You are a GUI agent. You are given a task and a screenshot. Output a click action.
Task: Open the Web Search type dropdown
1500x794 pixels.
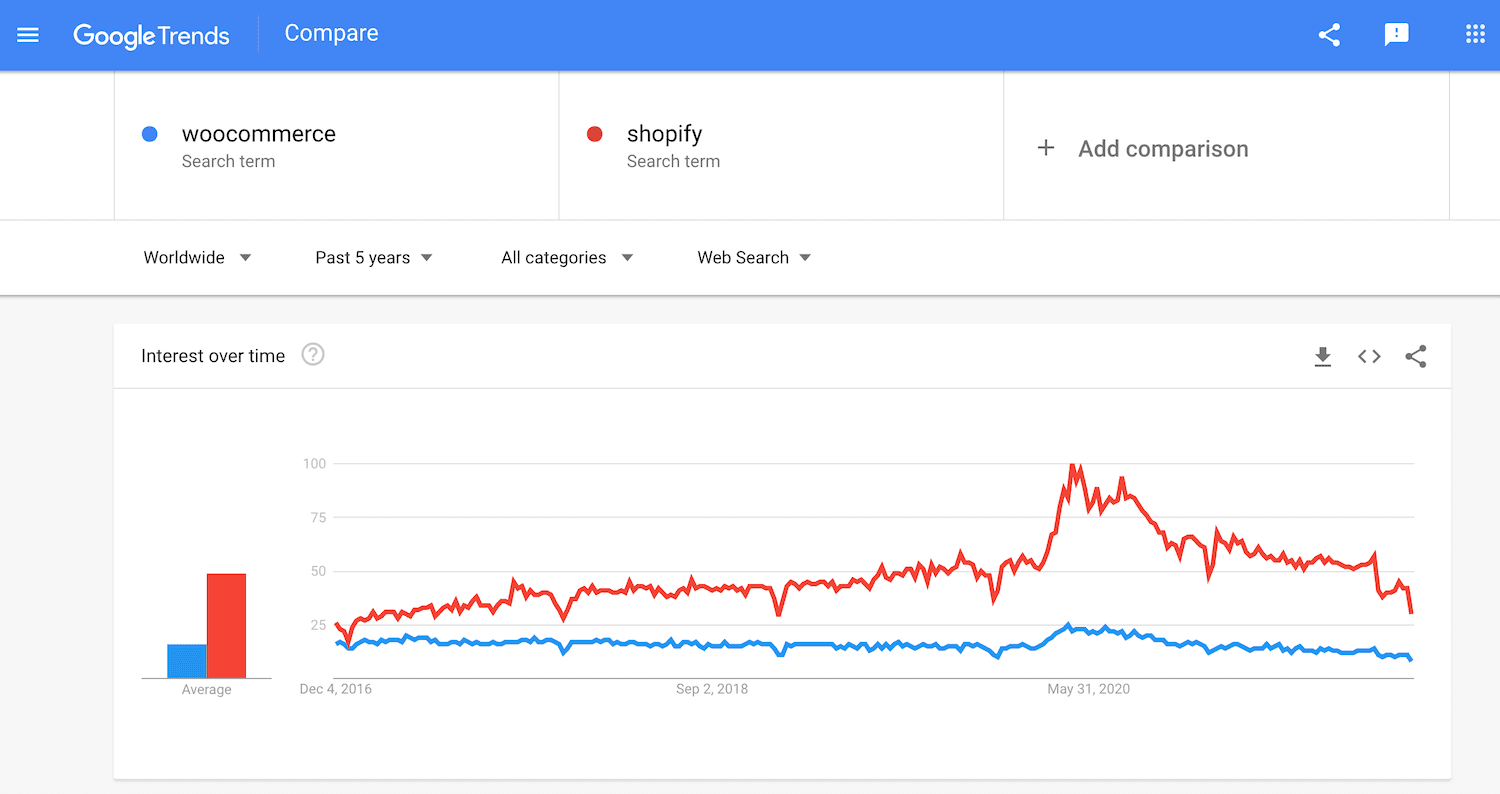point(753,257)
